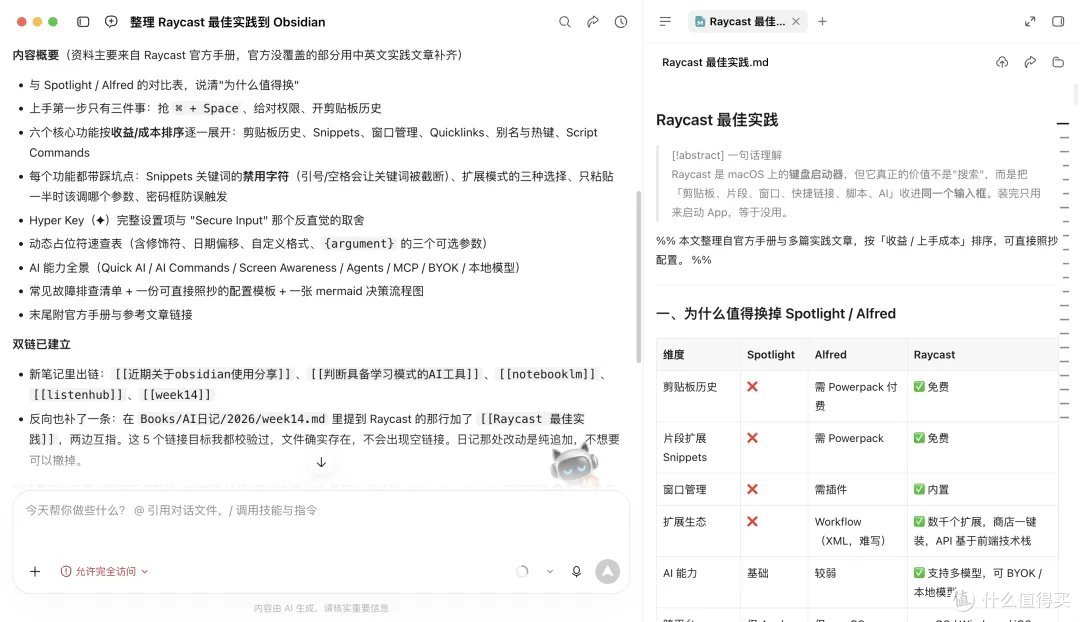Open the file's containing folder

click(x=1058, y=62)
